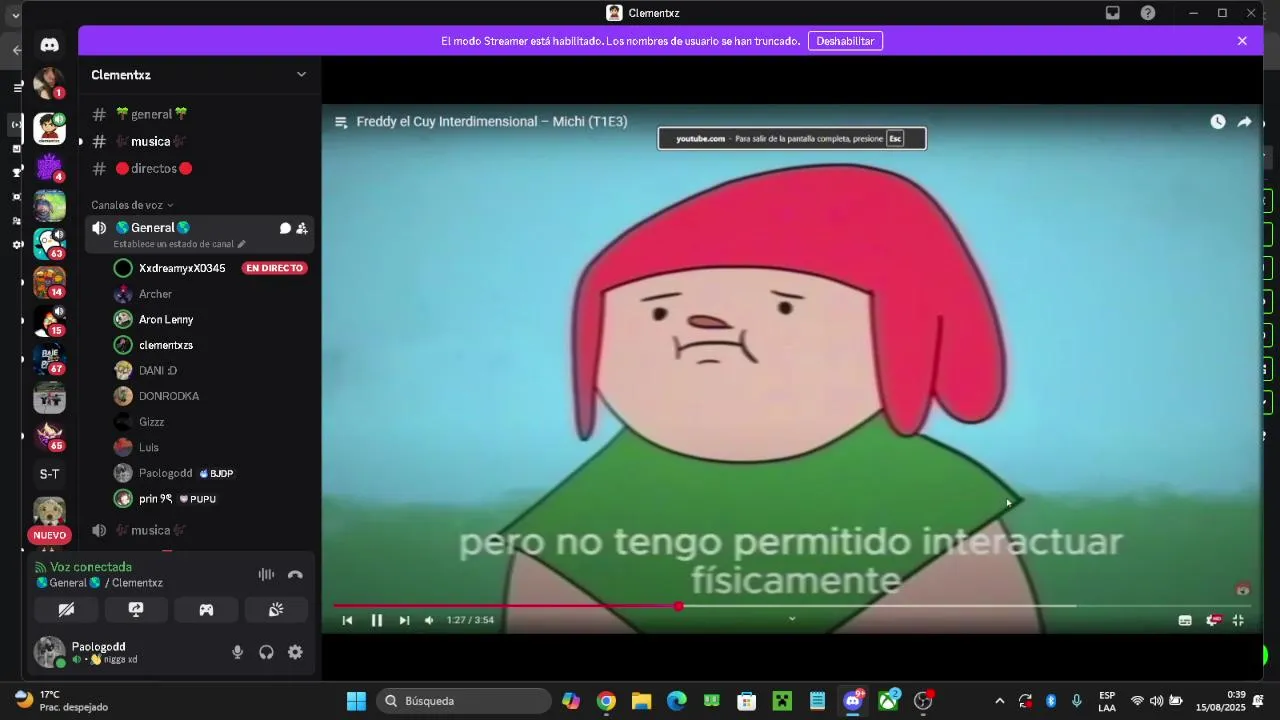
Task: Open Google Chrome from the taskbar
Action: (x=606, y=701)
